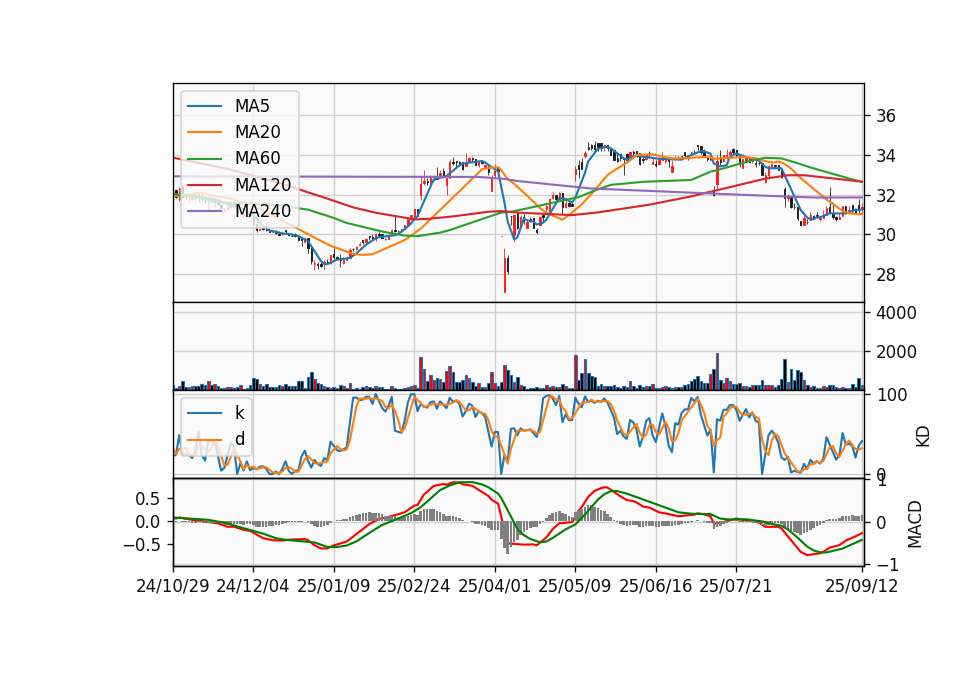Click the 2000 volume axis label
Screen dimensions: 960x690
[x=896, y=352]
